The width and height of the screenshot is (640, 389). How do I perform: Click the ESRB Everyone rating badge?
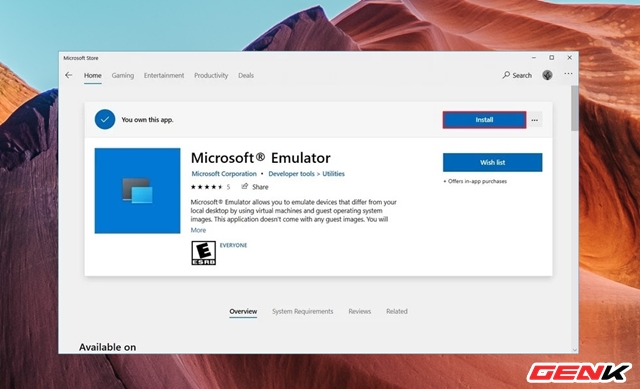[x=203, y=253]
